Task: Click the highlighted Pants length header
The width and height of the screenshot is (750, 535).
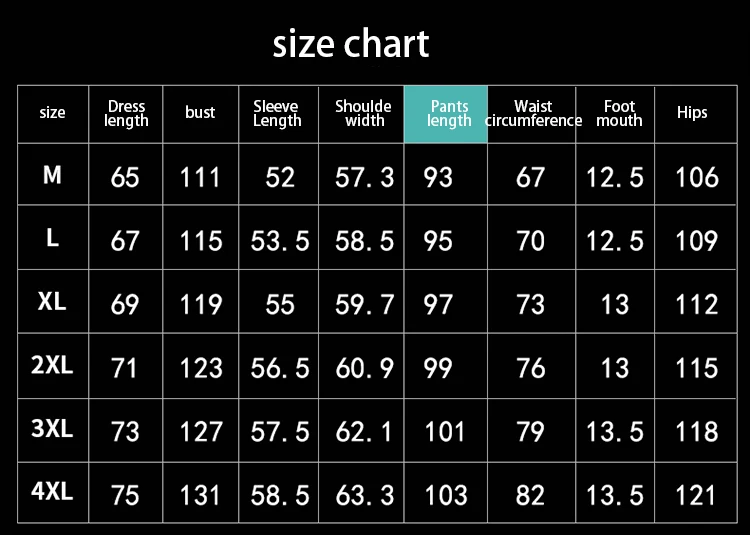Action: [447, 114]
